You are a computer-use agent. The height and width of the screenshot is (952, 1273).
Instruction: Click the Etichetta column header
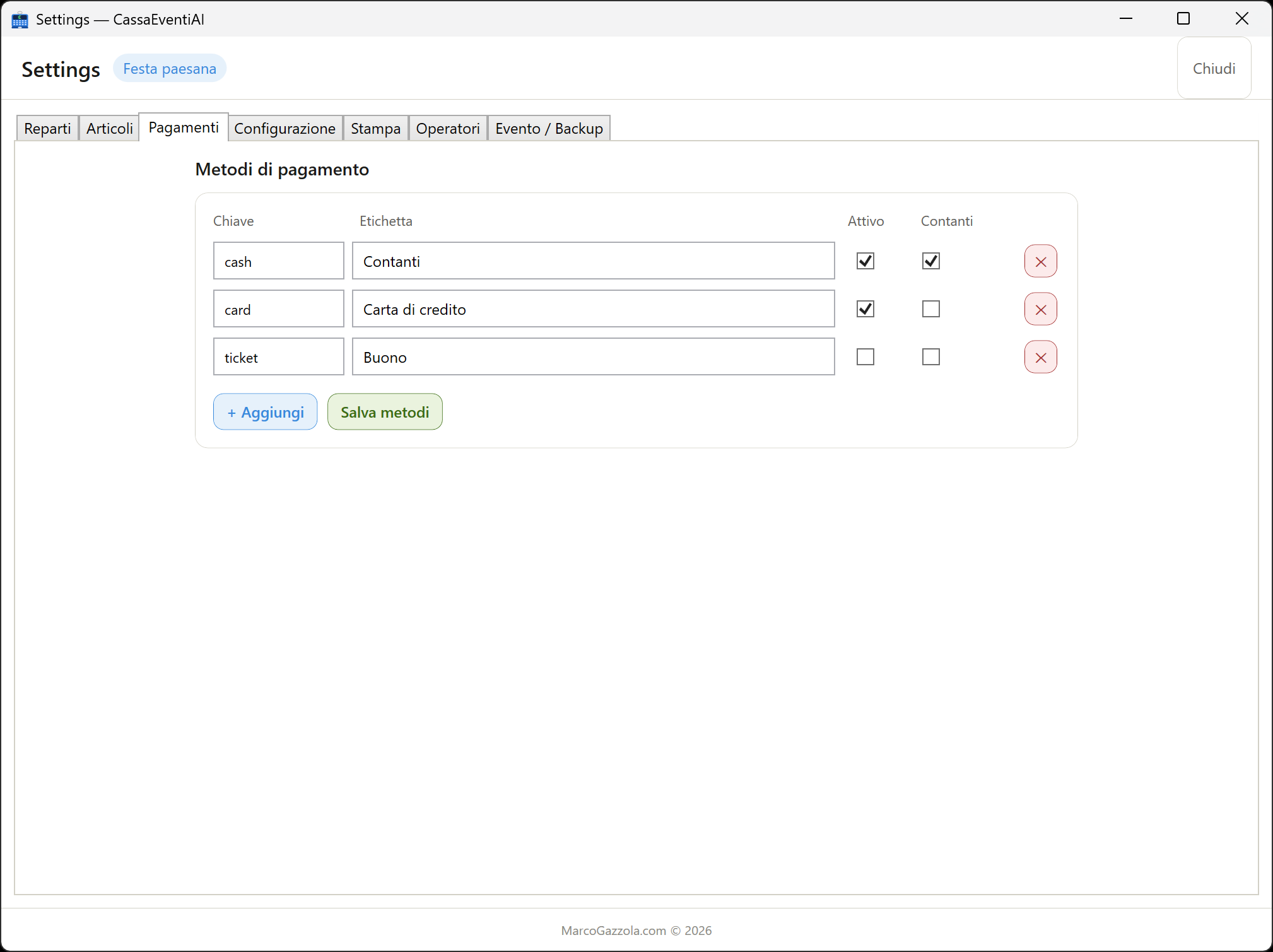pos(386,221)
